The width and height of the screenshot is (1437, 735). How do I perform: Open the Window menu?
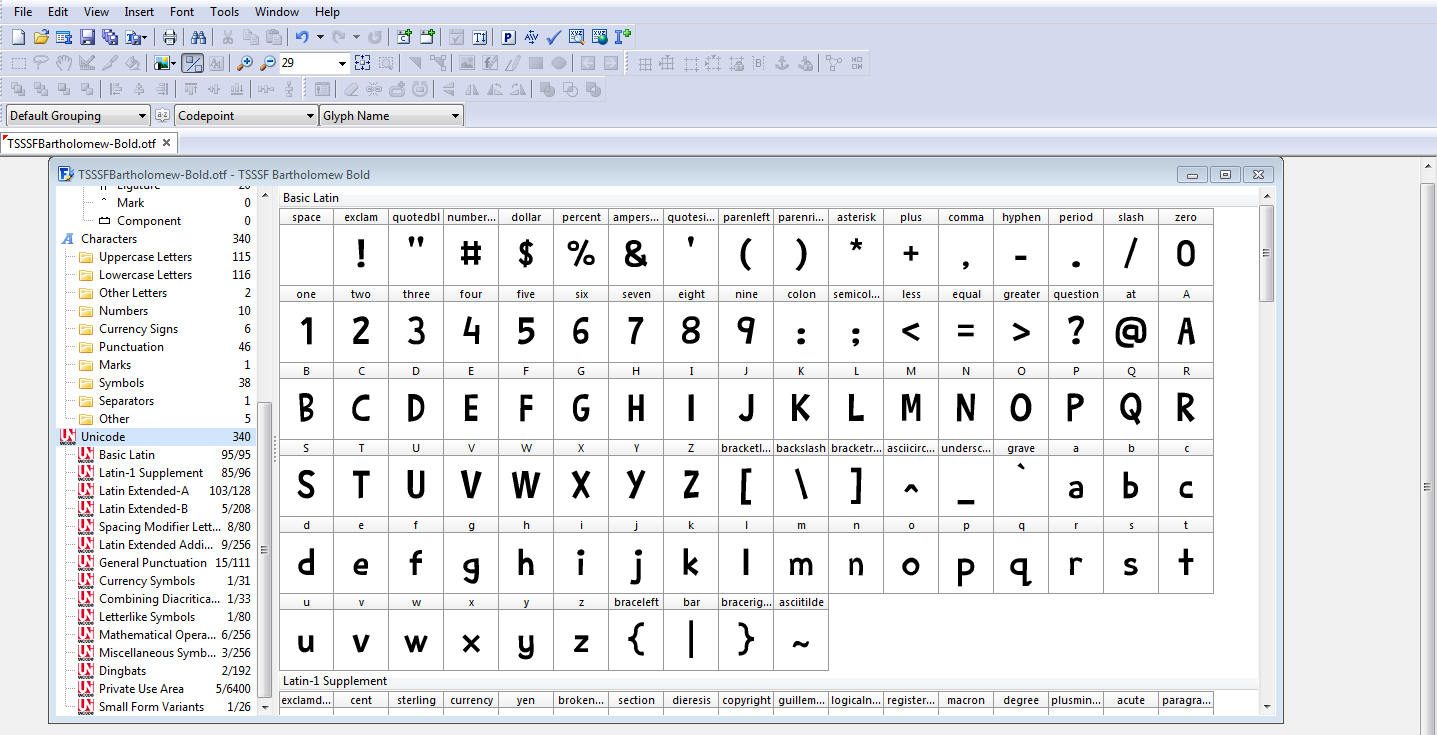pyautogui.click(x=277, y=12)
